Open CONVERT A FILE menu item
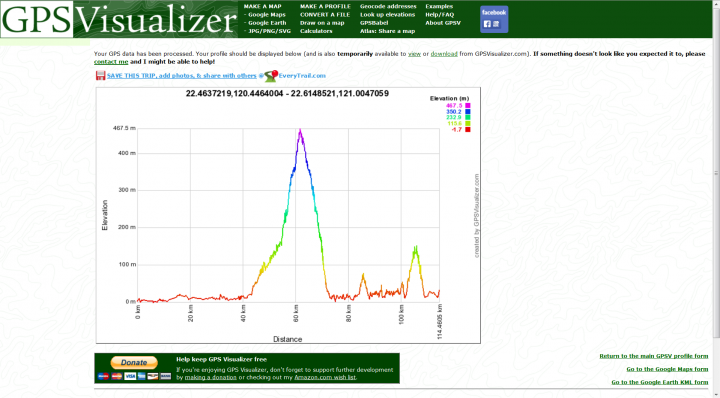Viewport: 720px width, 398px height. pyautogui.click(x=325, y=15)
